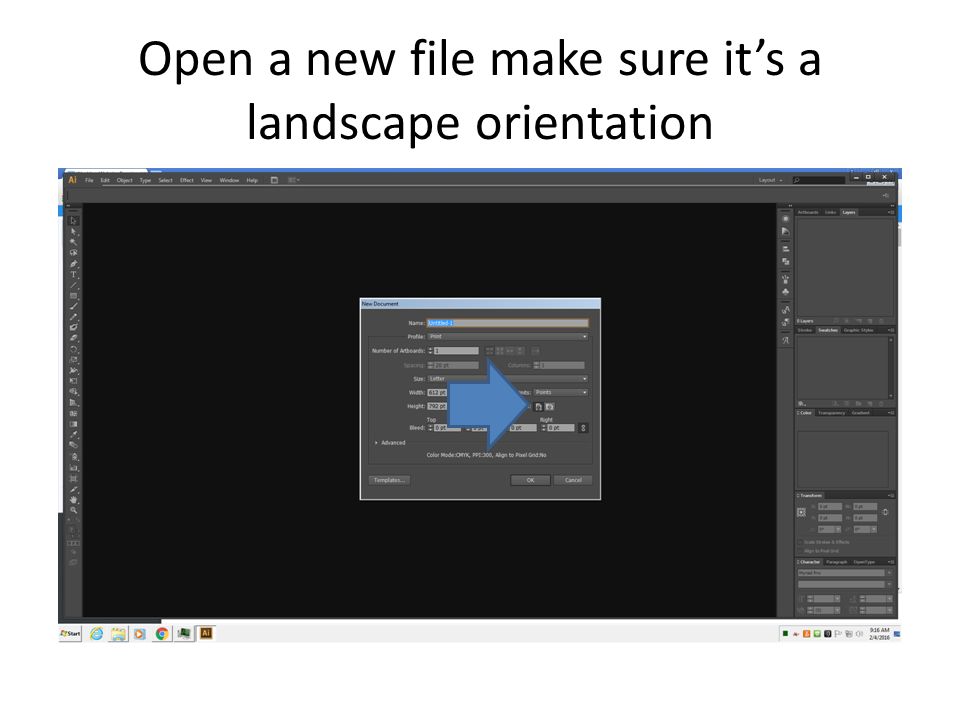The height and width of the screenshot is (720, 960).
Task: Click the Number of Artboards field
Action: pos(457,351)
